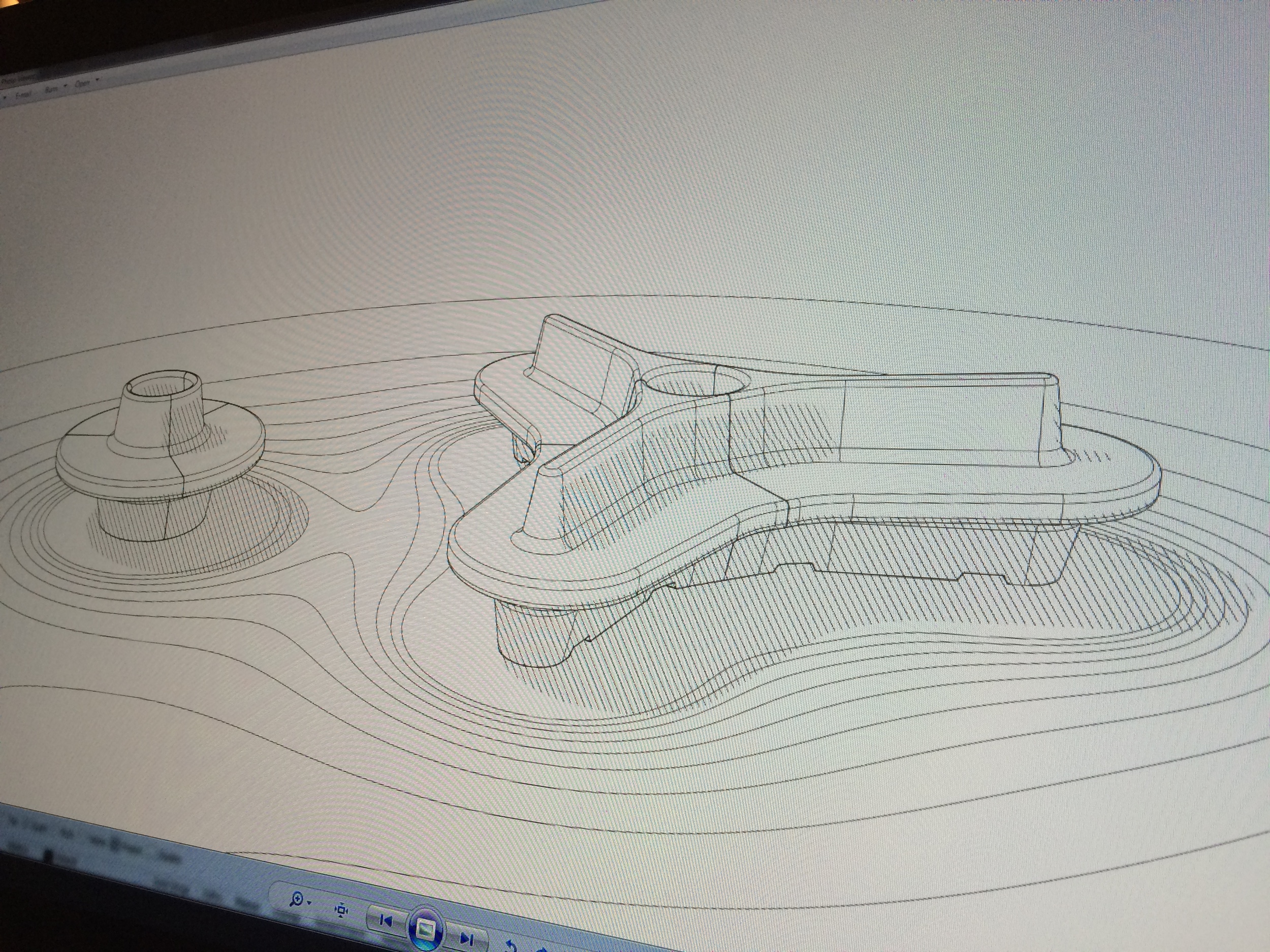The image size is (1270, 952).
Task: Click the displayed CAD wireframe image
Action: click(x=631, y=574)
